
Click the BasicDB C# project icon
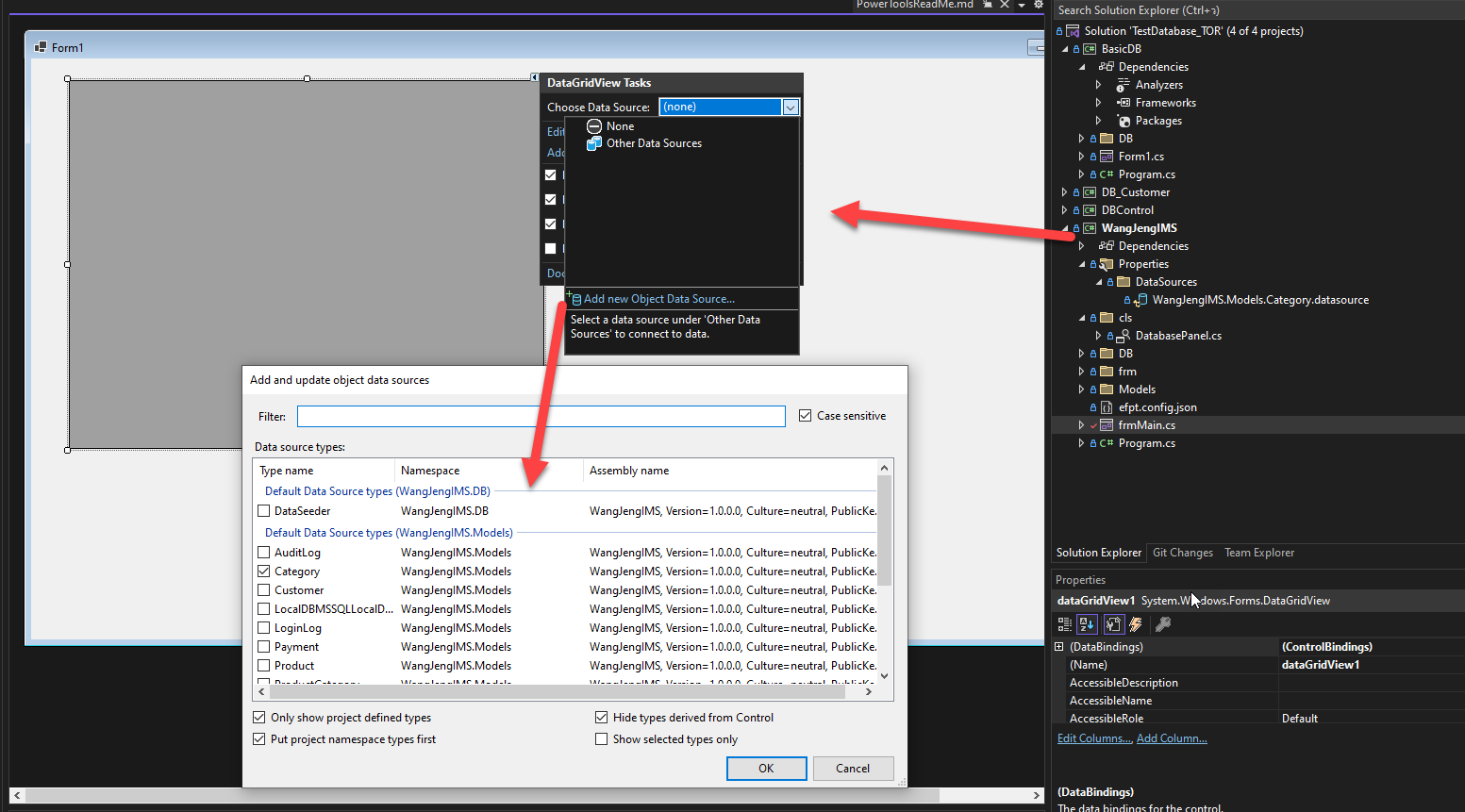[1090, 49]
